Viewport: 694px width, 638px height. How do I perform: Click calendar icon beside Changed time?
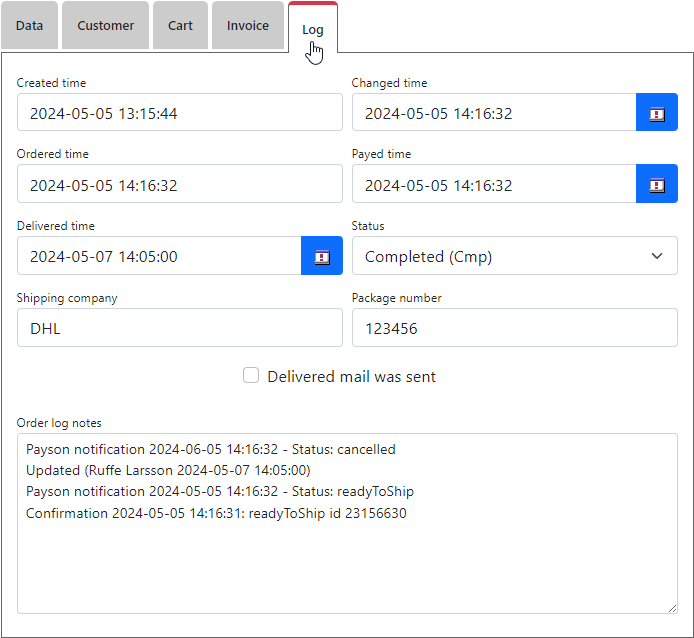656,113
